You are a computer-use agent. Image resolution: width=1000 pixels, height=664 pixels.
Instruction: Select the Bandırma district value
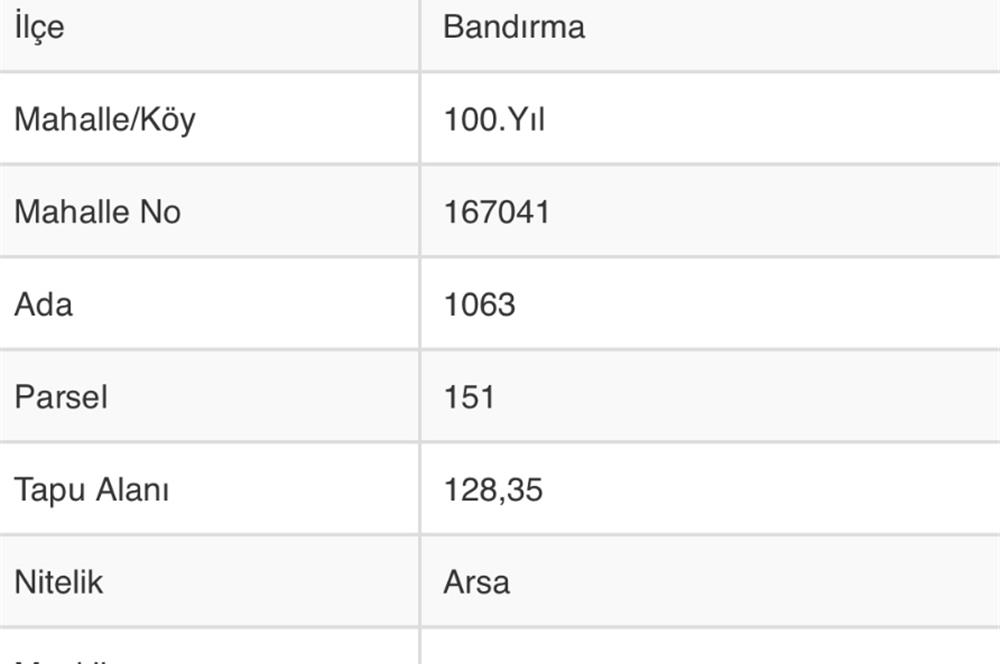pos(514,27)
